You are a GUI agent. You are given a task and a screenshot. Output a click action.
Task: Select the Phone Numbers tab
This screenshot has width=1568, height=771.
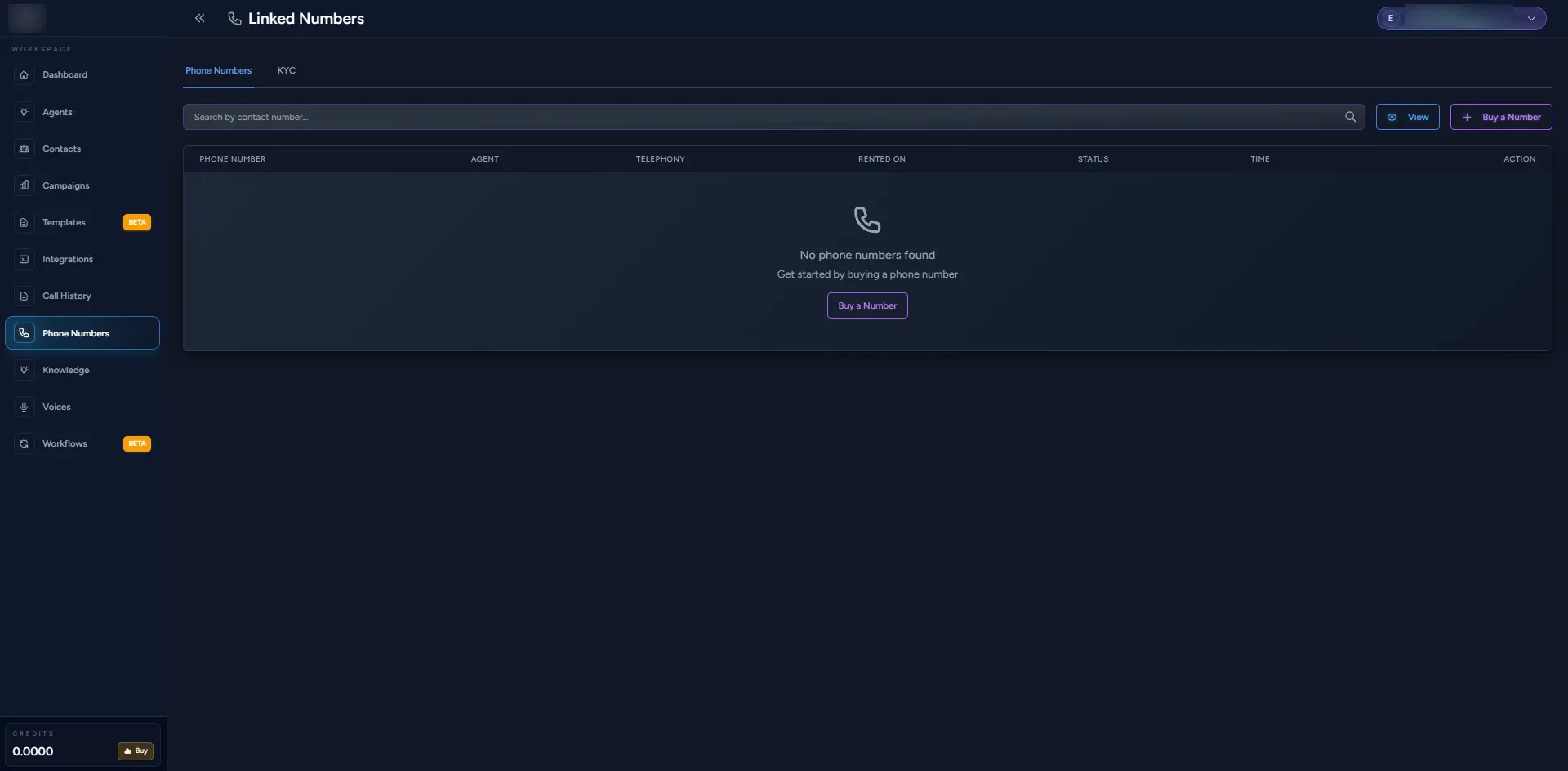(218, 70)
